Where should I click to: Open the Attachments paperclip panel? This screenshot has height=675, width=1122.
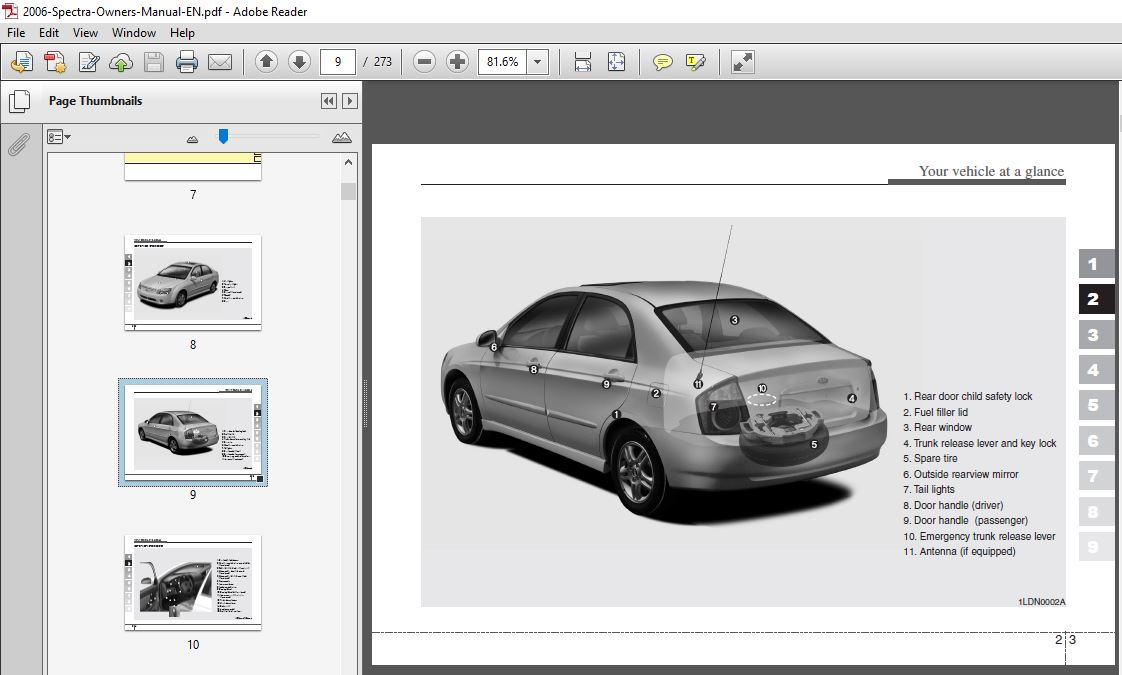(x=19, y=145)
